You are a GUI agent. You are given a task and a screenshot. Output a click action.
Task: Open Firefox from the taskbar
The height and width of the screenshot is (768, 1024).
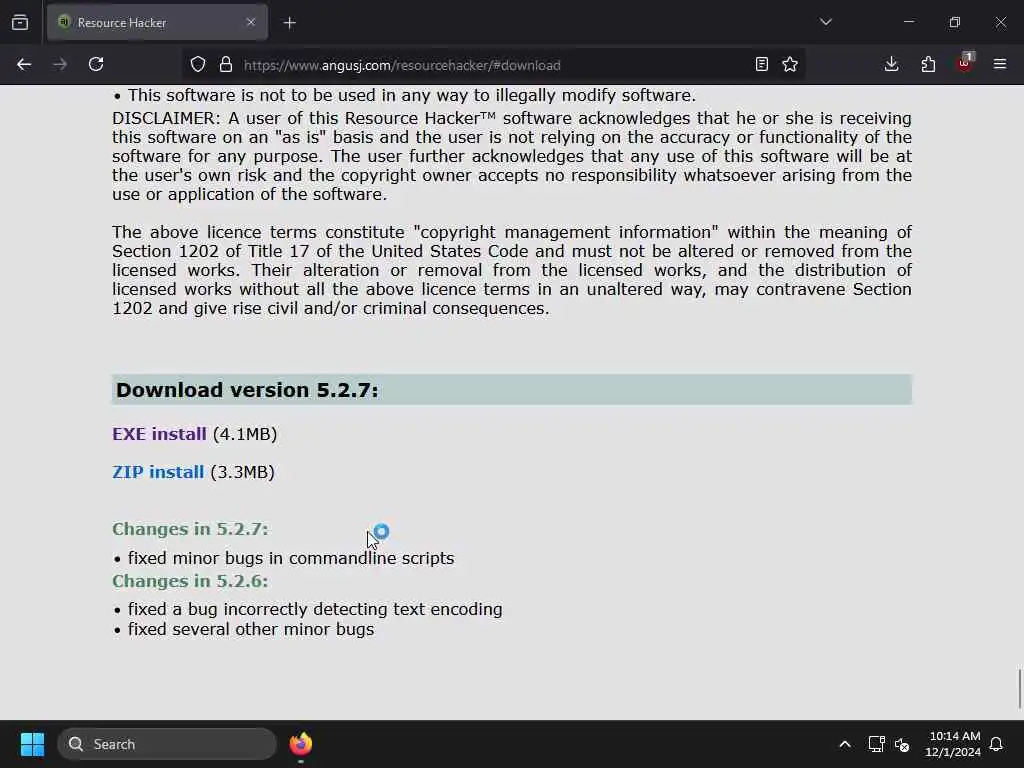point(300,744)
